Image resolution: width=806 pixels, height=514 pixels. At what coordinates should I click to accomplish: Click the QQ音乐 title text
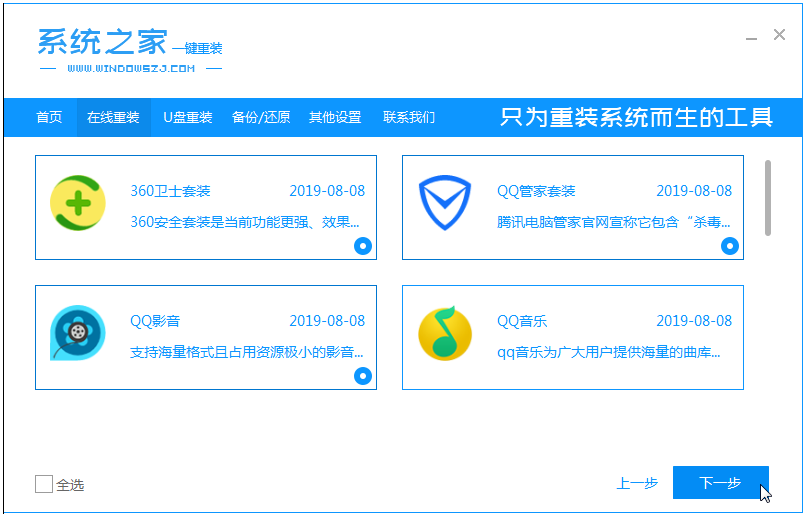(522, 321)
